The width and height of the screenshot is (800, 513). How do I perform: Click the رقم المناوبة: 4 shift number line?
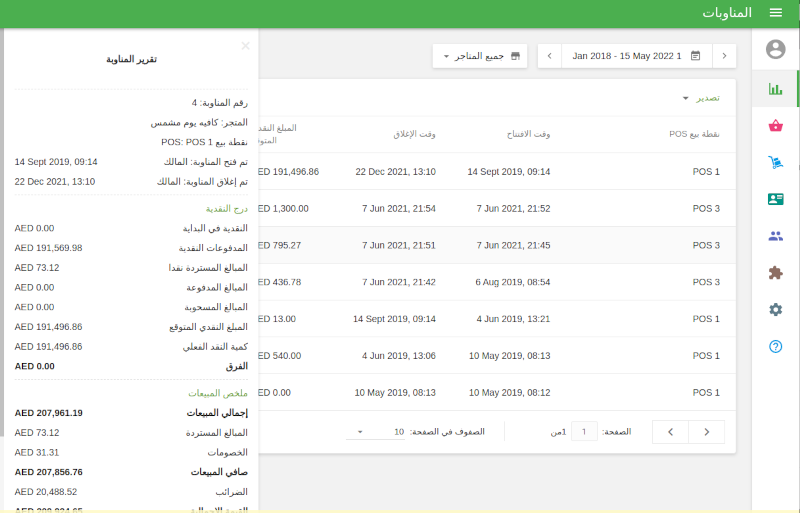click(x=219, y=103)
